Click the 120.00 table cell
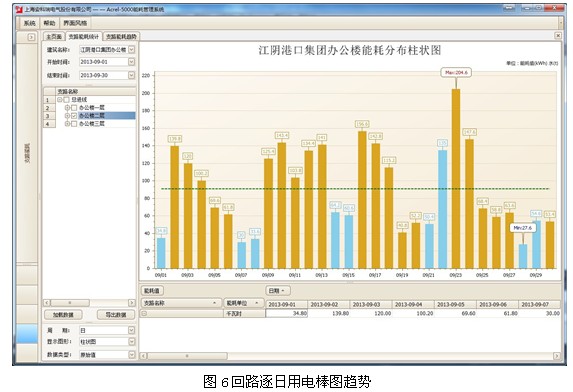Screen dimensions: 573x392 tap(371, 313)
